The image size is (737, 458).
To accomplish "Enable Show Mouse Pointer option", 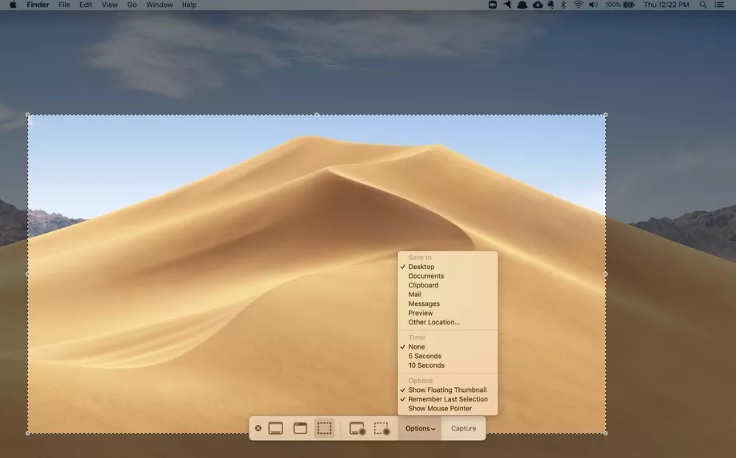I will click(440, 408).
